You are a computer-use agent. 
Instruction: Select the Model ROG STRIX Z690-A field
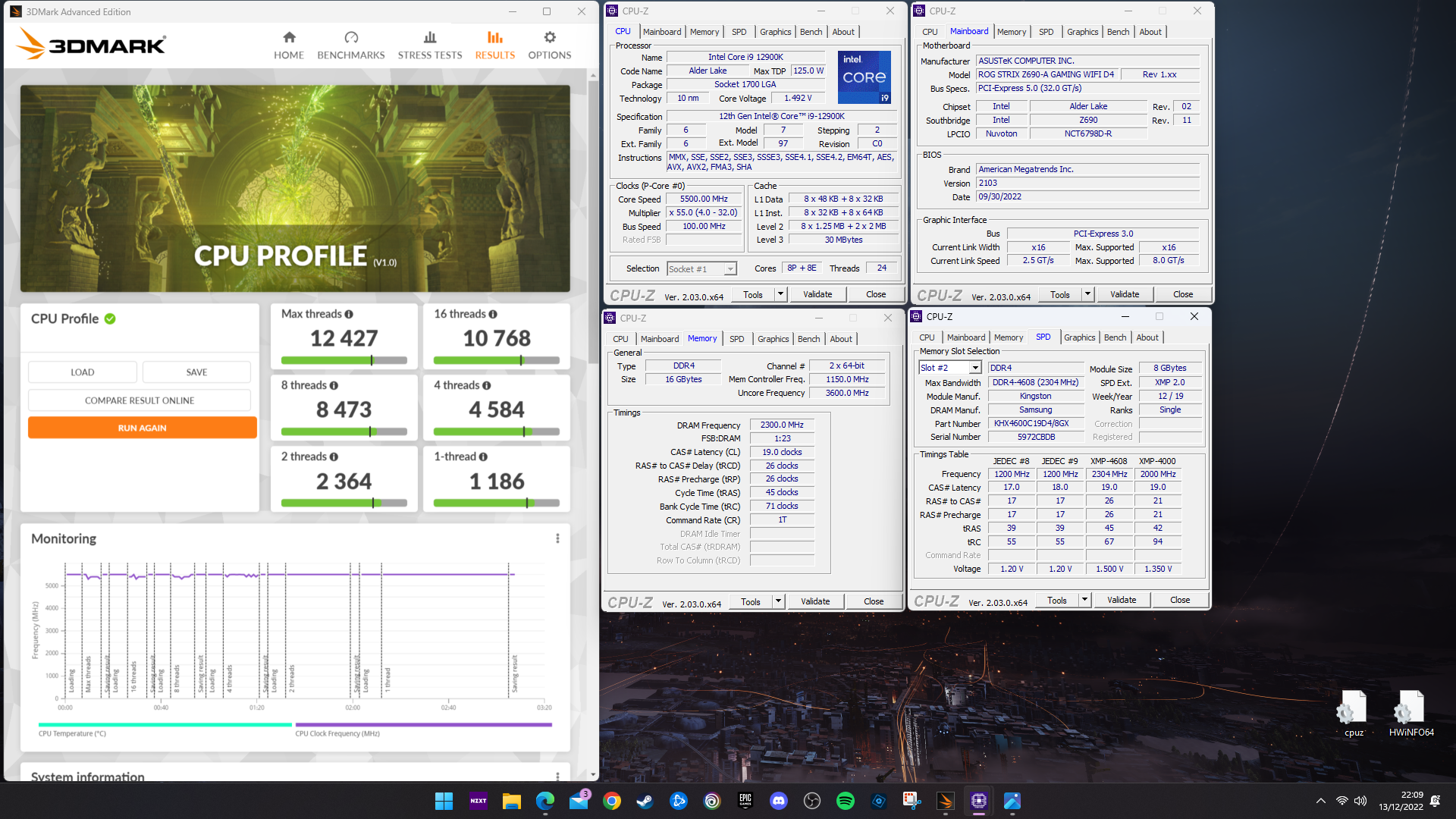(x=1046, y=74)
